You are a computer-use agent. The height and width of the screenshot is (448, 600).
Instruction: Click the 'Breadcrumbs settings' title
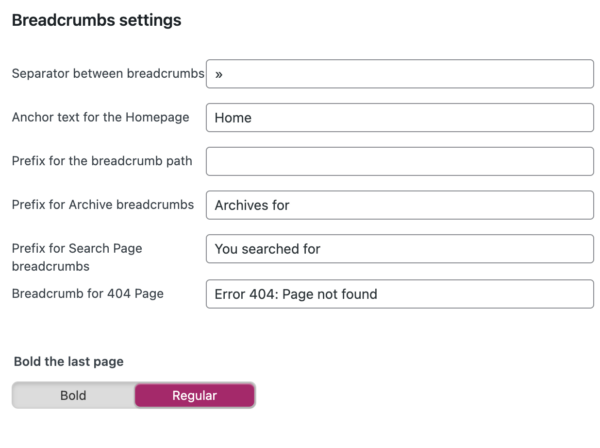coord(96,20)
